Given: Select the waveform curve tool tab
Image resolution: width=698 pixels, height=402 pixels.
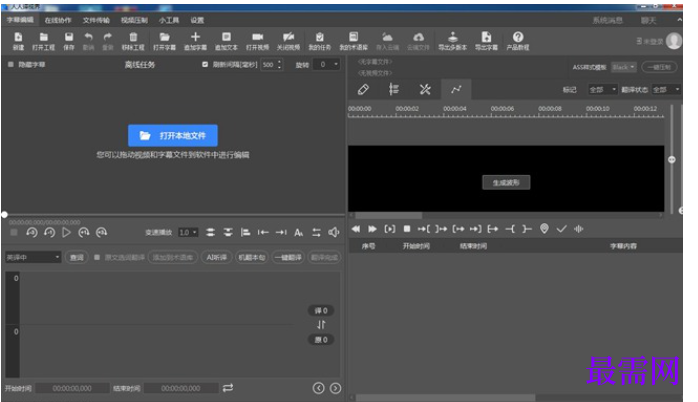Looking at the screenshot, I should 456,89.
